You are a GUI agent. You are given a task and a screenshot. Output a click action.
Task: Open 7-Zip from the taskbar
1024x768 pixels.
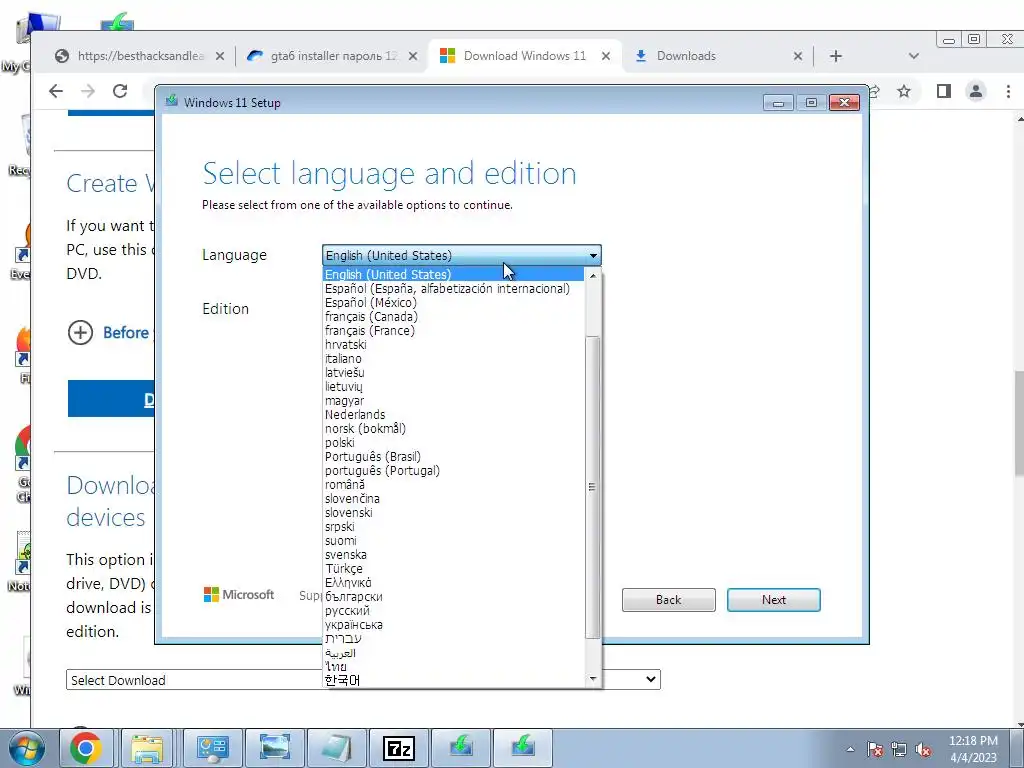[x=398, y=748]
